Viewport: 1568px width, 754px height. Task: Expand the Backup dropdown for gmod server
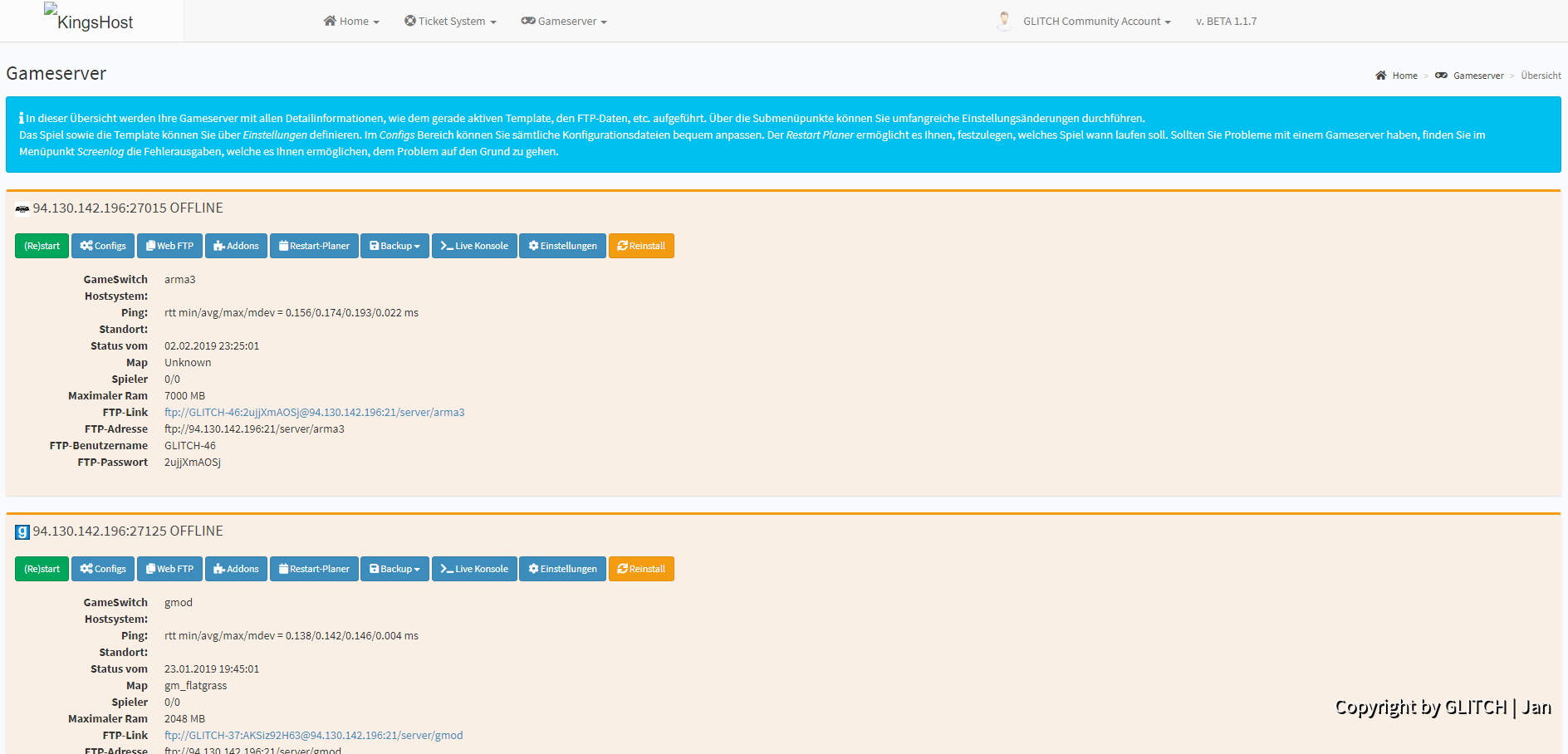[394, 569]
